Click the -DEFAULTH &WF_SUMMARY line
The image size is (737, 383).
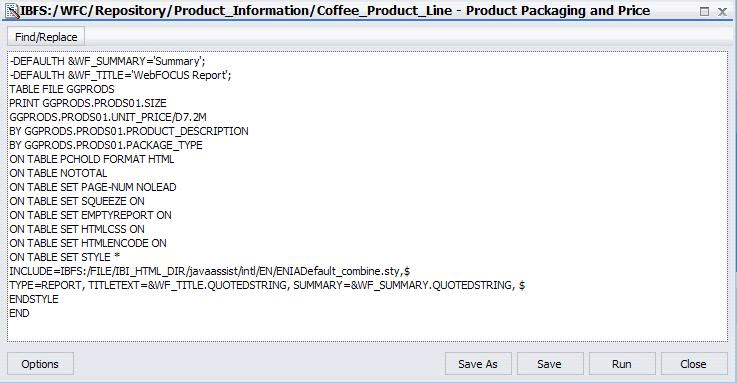coord(108,61)
